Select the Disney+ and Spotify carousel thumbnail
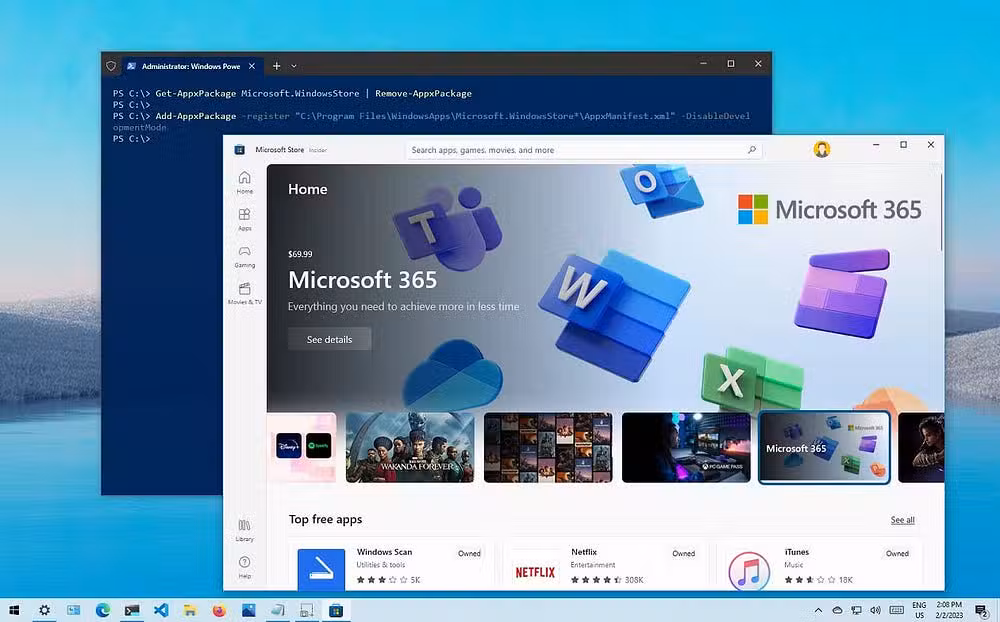1000x622 pixels. pyautogui.click(x=302, y=447)
